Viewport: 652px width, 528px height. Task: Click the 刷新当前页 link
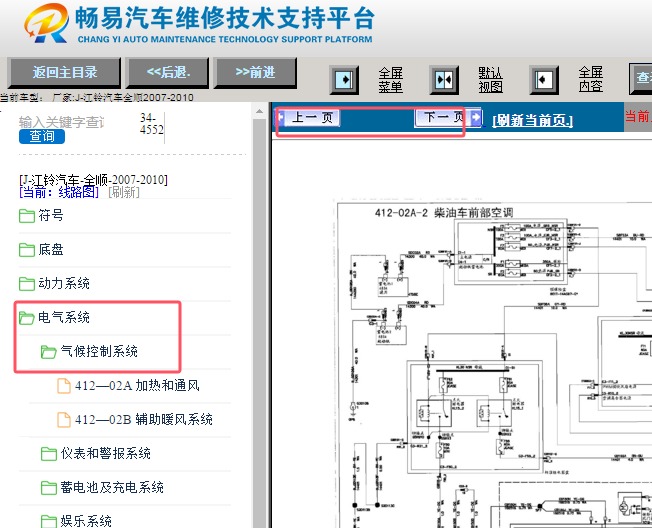click(x=532, y=121)
